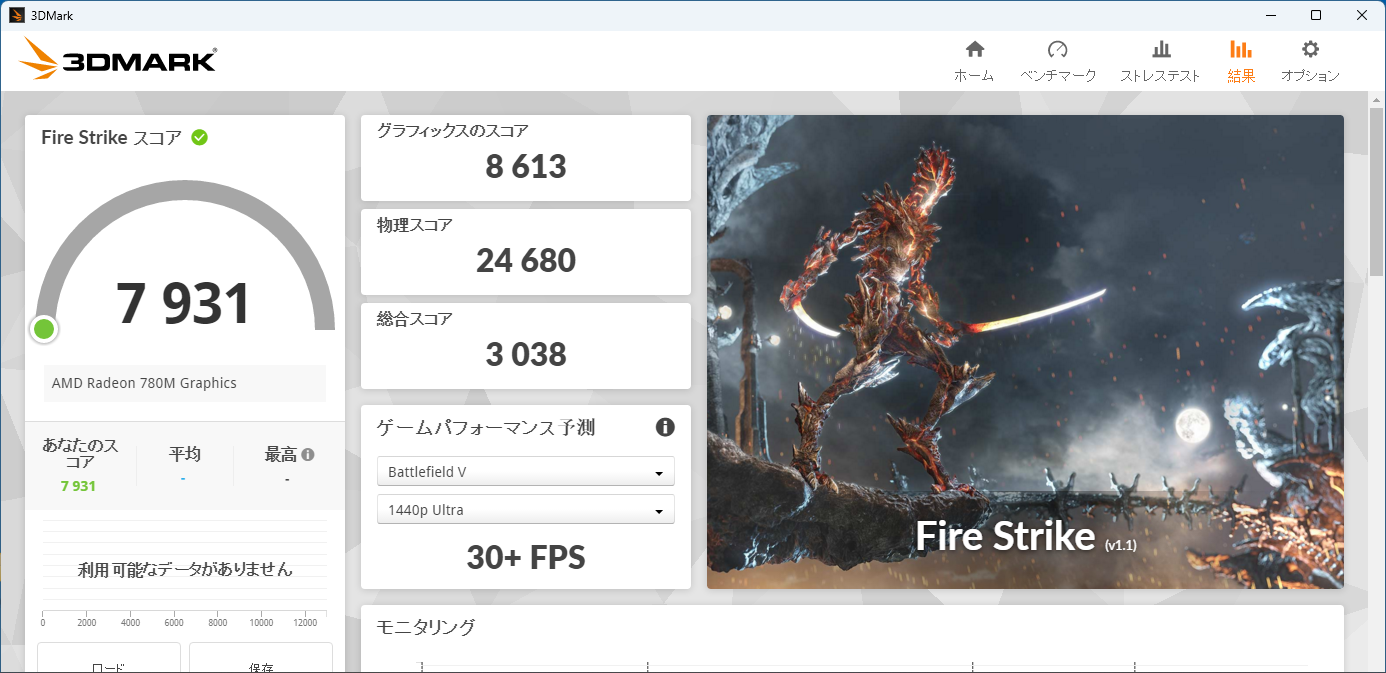Click the 総合スコア 3 038 card
The image size is (1386, 673).
[x=526, y=346]
